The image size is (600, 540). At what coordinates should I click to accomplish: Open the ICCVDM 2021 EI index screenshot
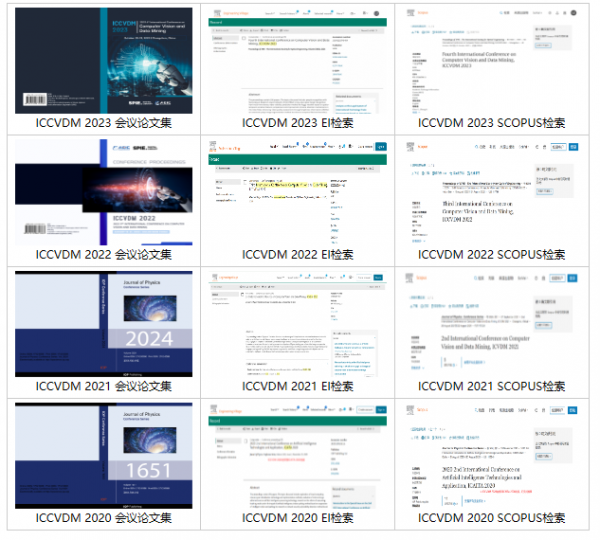[298, 324]
